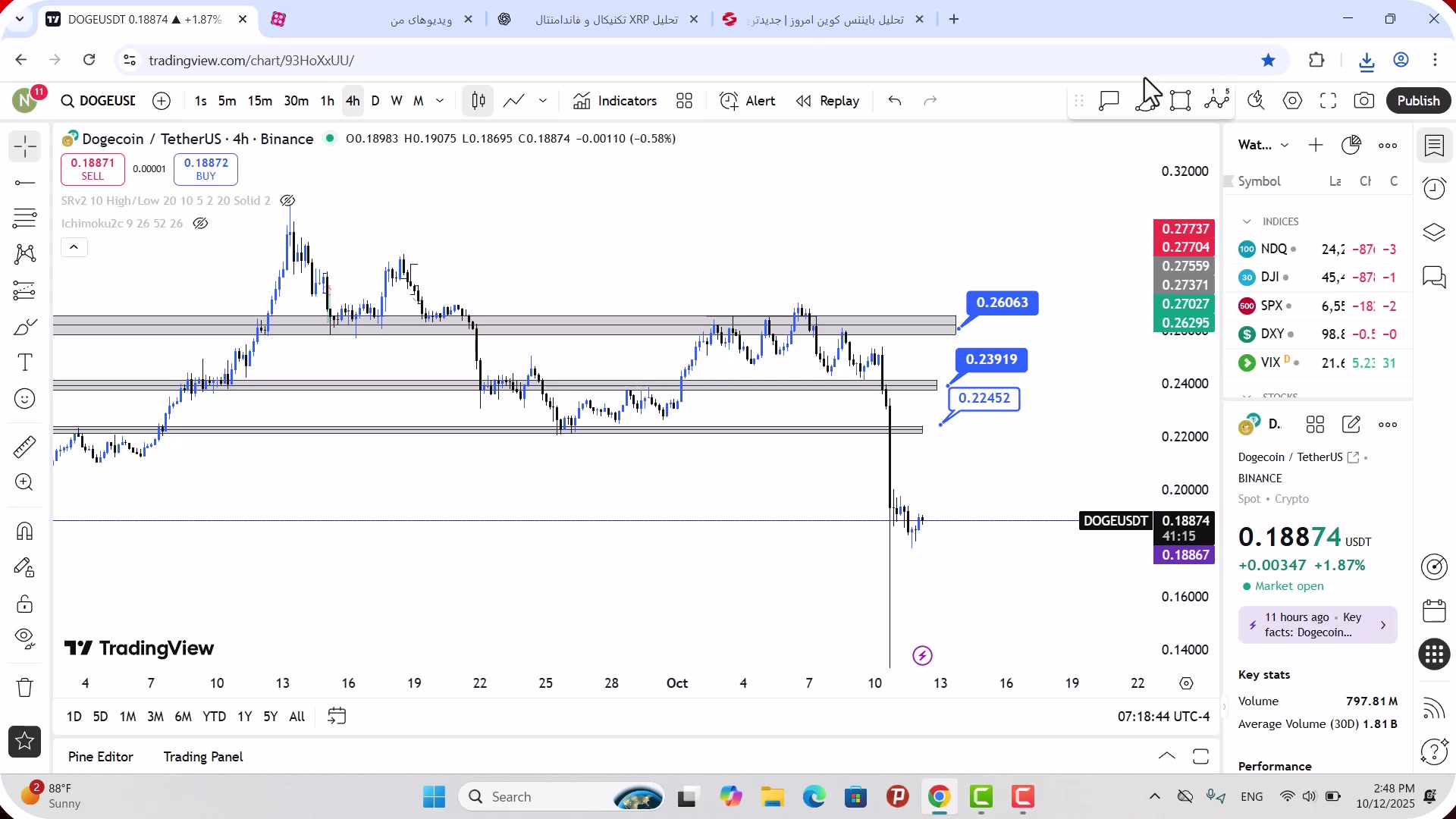1456x819 pixels.
Task: Toggle visibility of Ichimoku2c indicator
Action: click(x=200, y=224)
